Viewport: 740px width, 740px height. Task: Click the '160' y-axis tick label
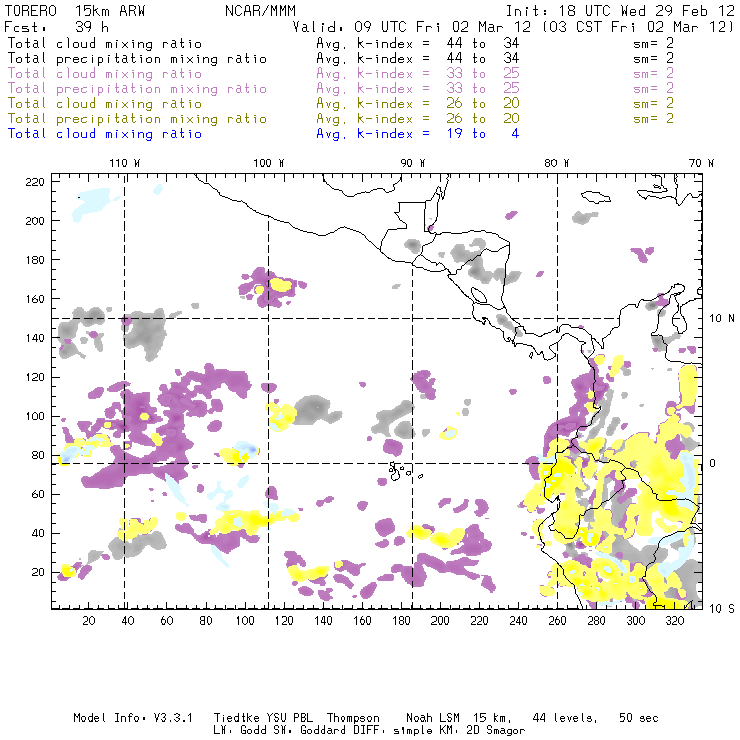[35, 299]
